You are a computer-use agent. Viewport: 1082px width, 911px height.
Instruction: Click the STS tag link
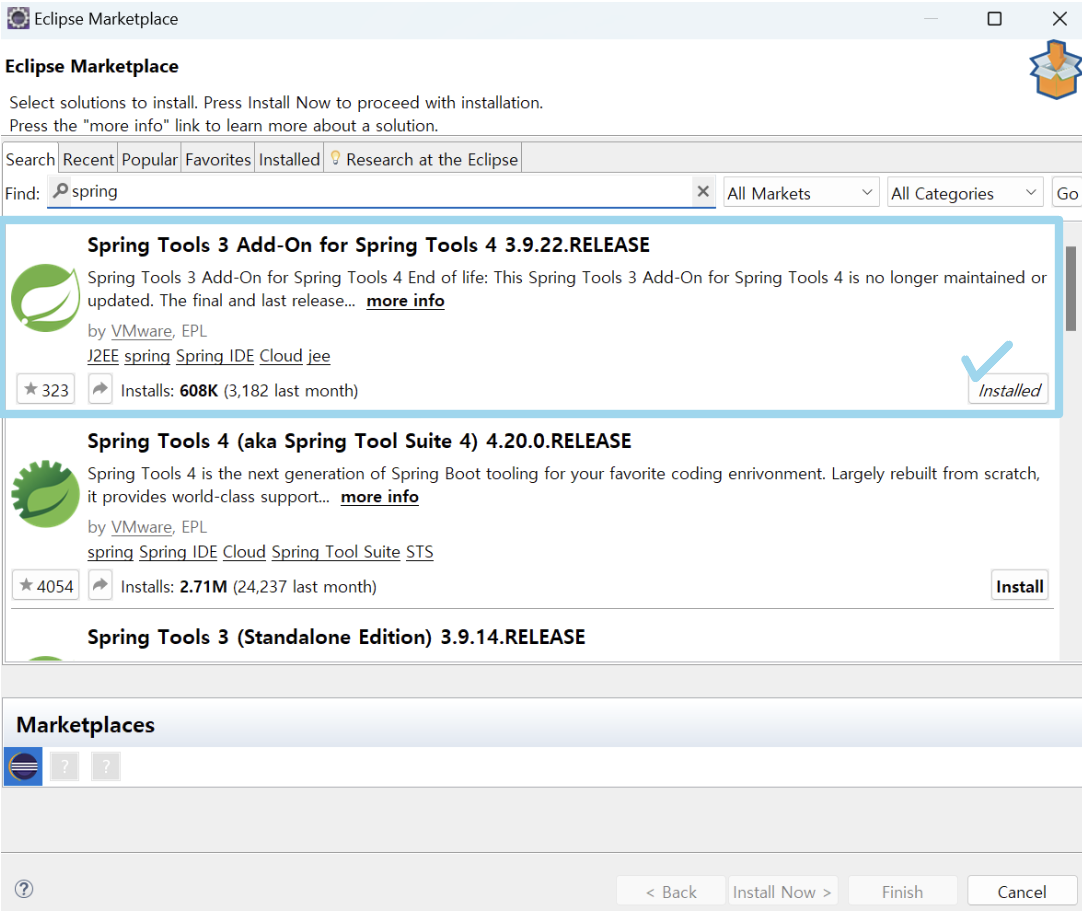(420, 551)
